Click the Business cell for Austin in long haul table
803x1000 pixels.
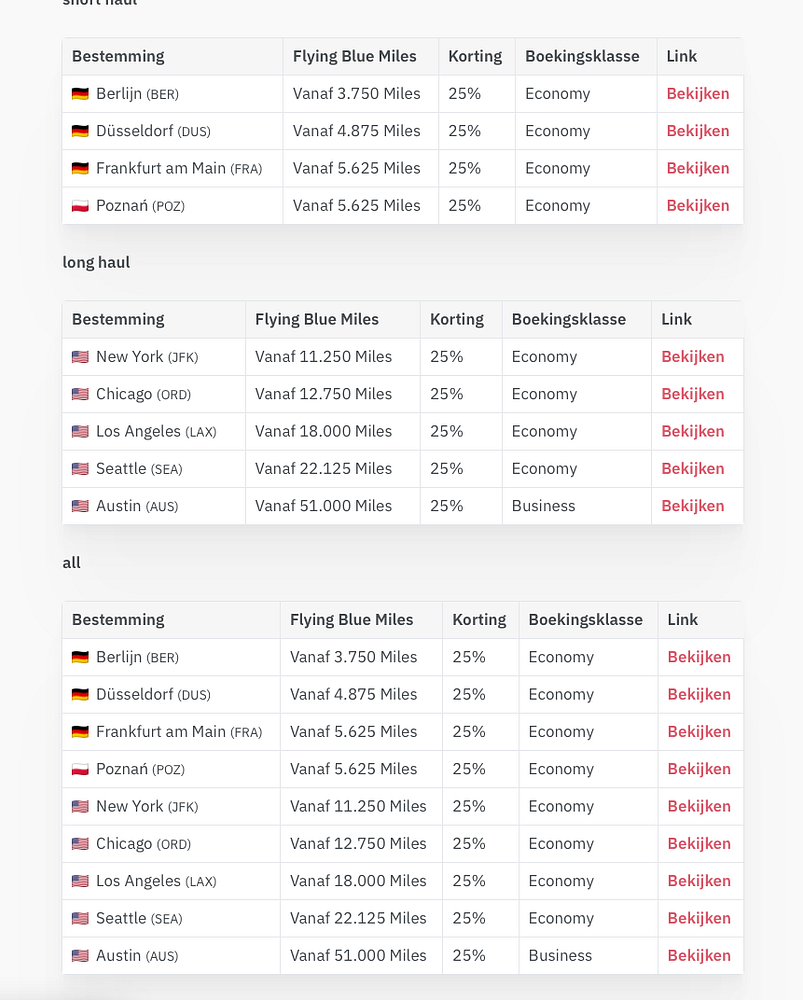pos(543,506)
